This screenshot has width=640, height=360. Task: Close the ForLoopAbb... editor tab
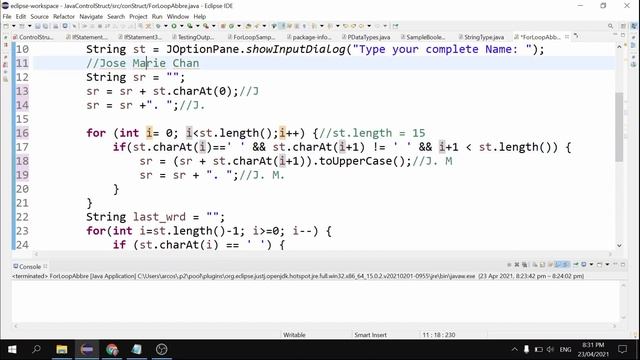point(567,37)
